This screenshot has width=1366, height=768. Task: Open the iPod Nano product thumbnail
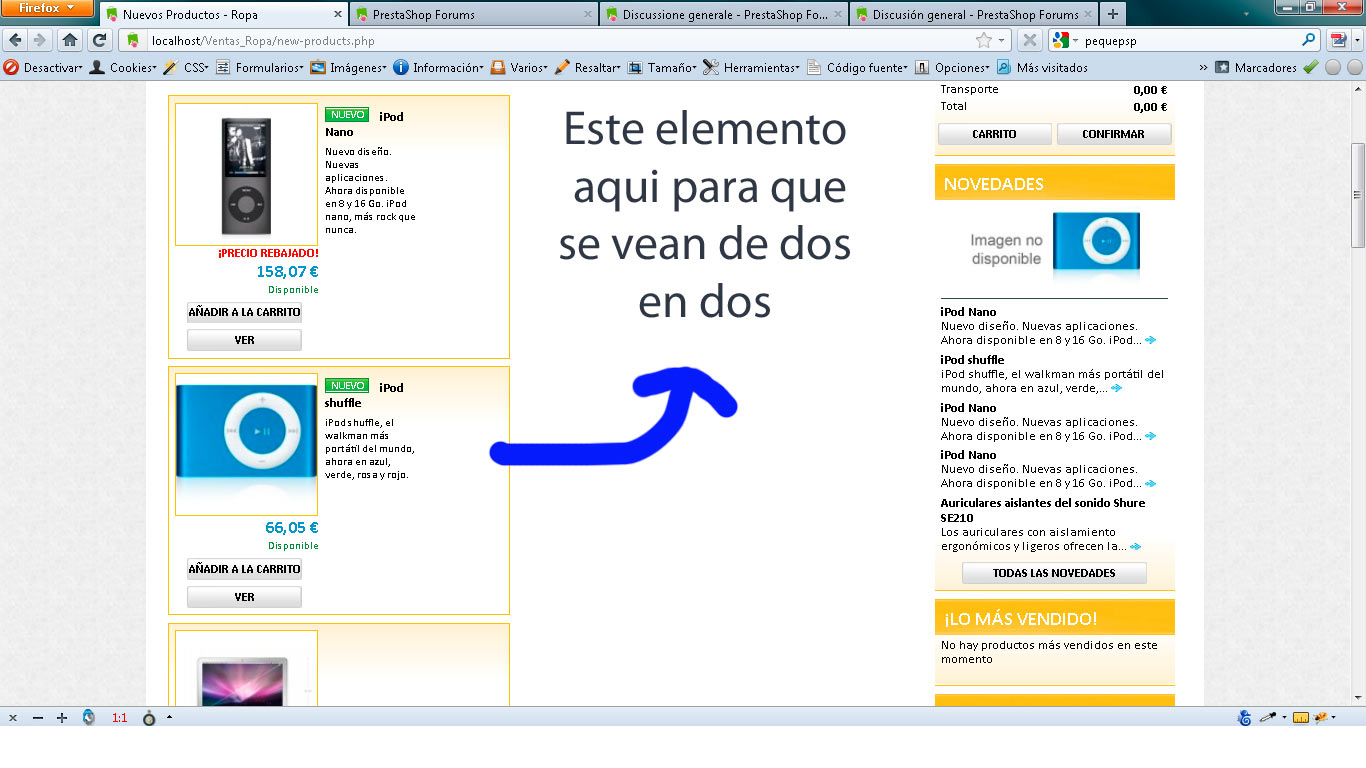[246, 175]
